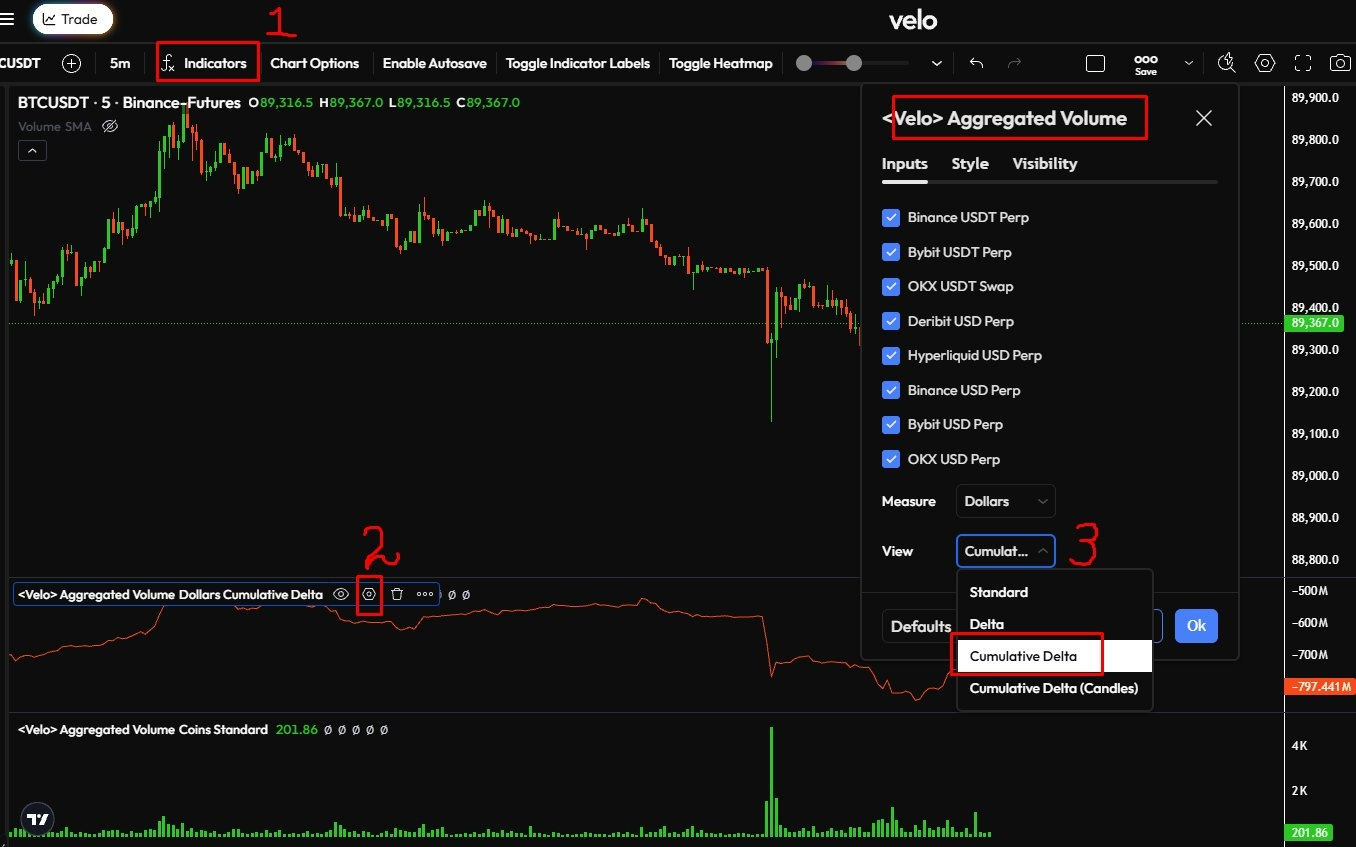The width and height of the screenshot is (1356, 847).
Task: Change the 5m timeframe
Action: 120,63
